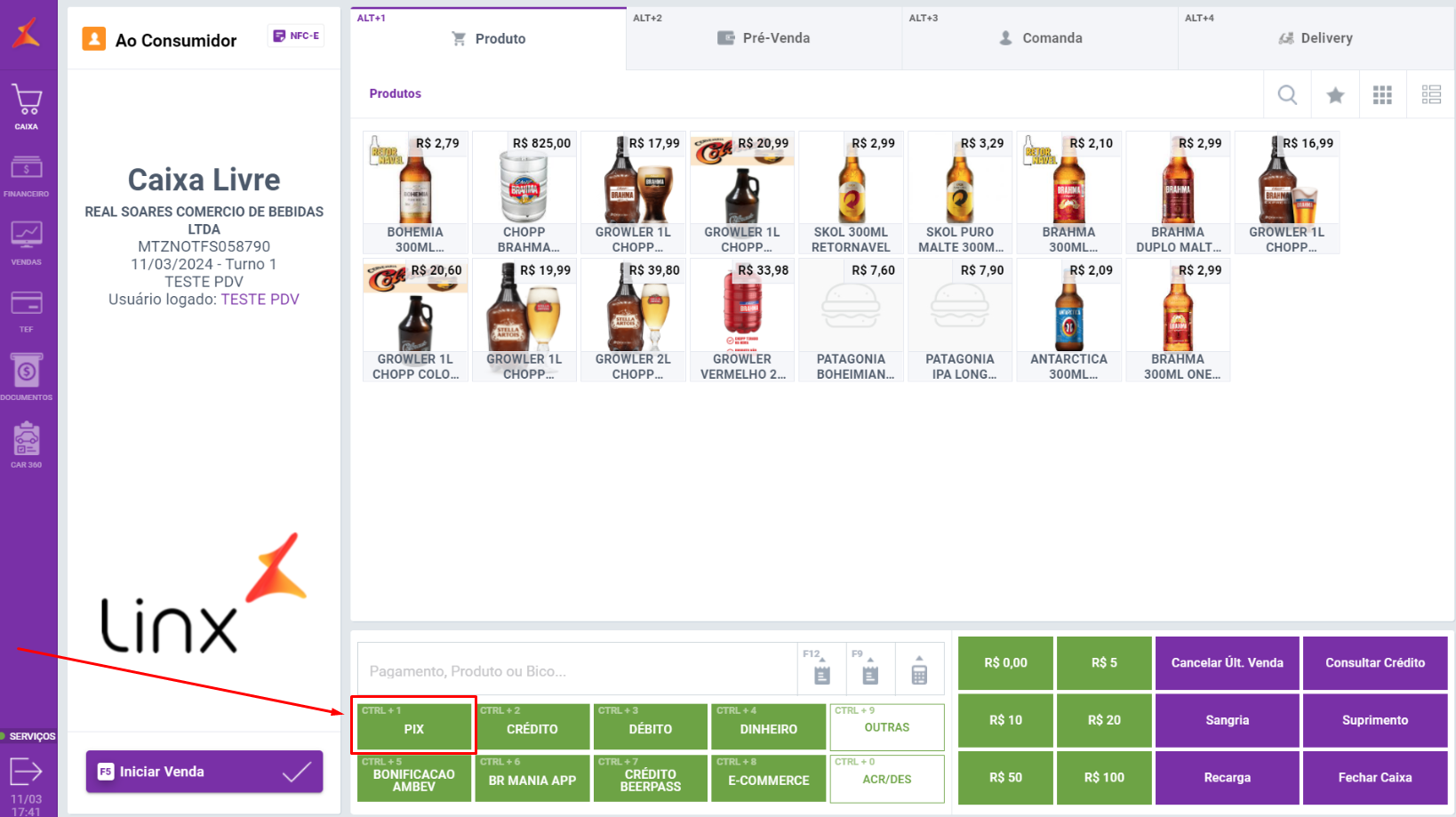Select Brahma Duplo Malte product
Screen dimensions: 1456x817
click(1178, 193)
